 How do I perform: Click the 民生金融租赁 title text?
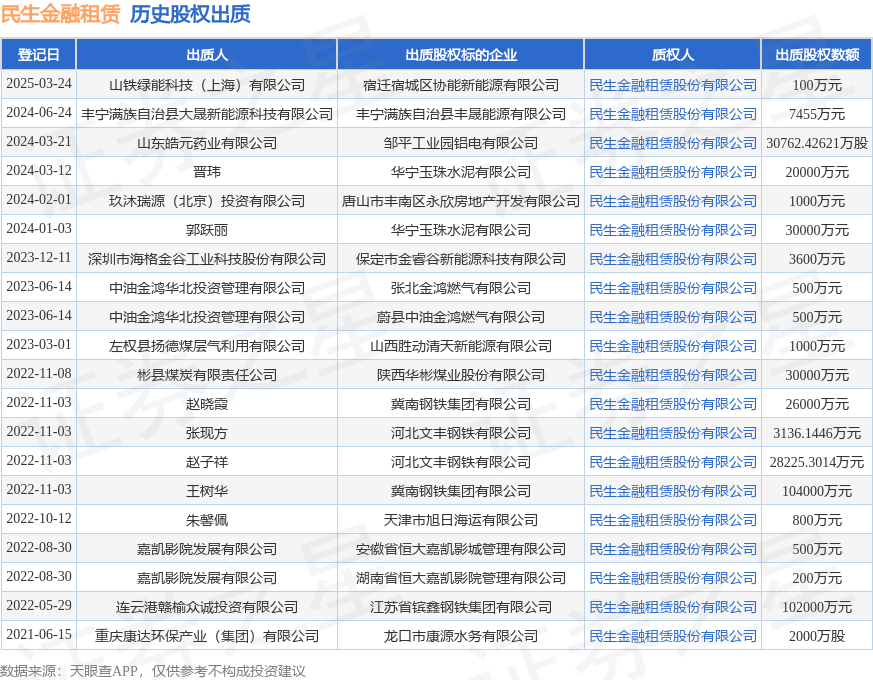tap(61, 14)
